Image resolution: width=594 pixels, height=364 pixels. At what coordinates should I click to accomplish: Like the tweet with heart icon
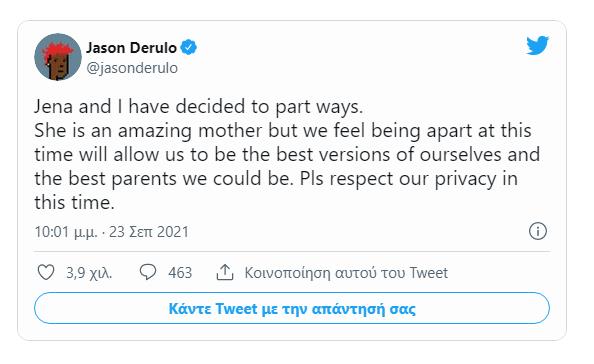pyautogui.click(x=46, y=272)
